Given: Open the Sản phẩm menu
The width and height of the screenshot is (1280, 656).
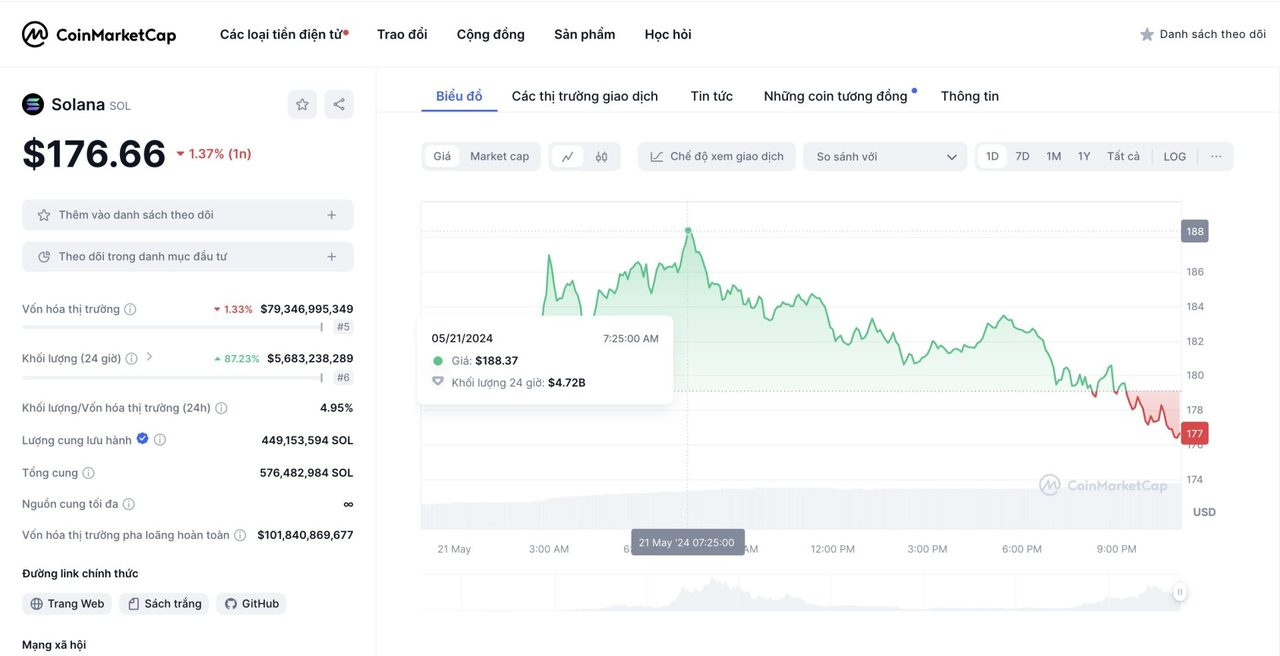Looking at the screenshot, I should point(585,34).
